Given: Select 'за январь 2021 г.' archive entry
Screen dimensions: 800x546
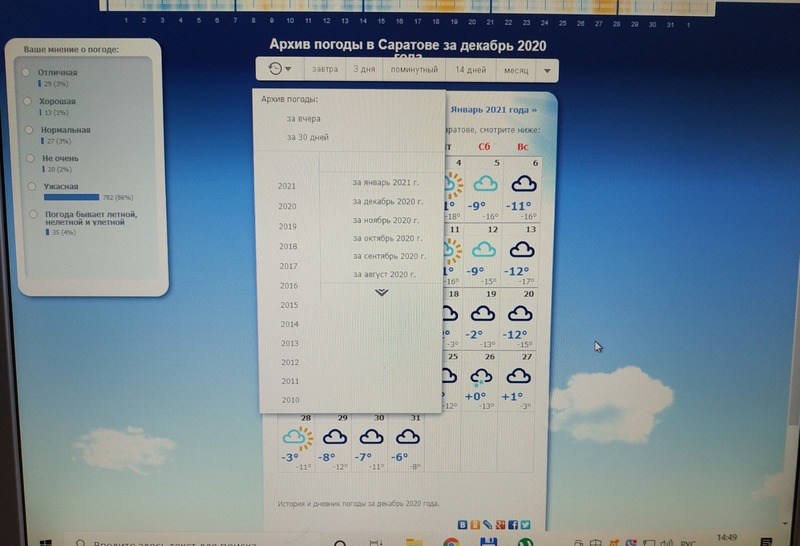Looking at the screenshot, I should tap(385, 182).
